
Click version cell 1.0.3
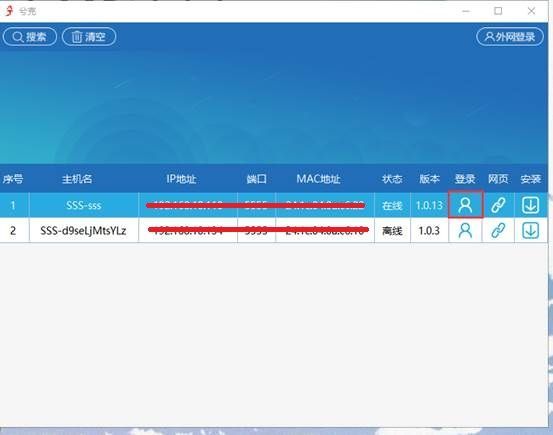(x=429, y=231)
